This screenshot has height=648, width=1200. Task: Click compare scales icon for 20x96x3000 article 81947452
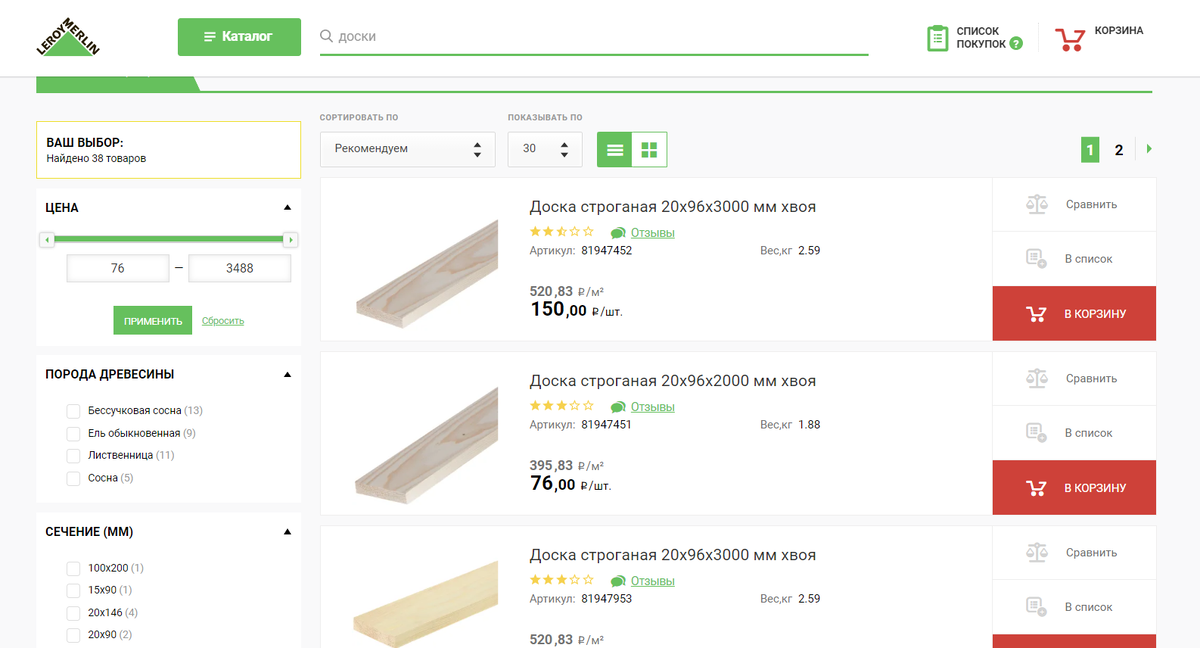1037,204
